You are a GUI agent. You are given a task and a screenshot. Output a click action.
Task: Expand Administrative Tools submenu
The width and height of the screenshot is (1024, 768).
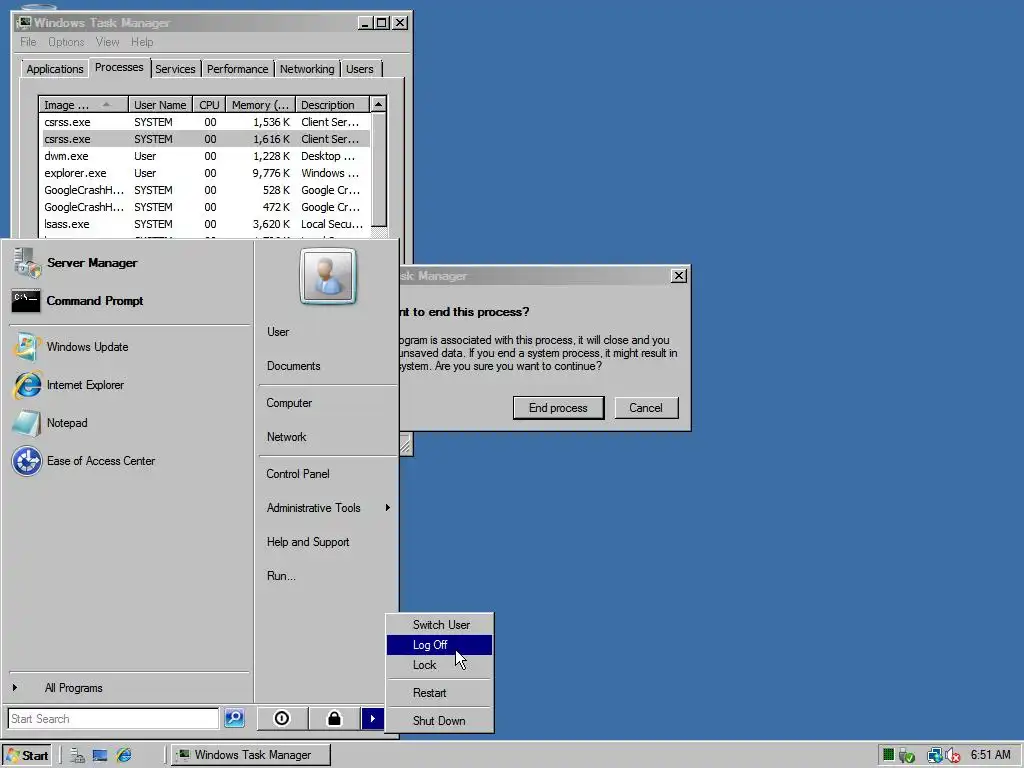point(328,507)
